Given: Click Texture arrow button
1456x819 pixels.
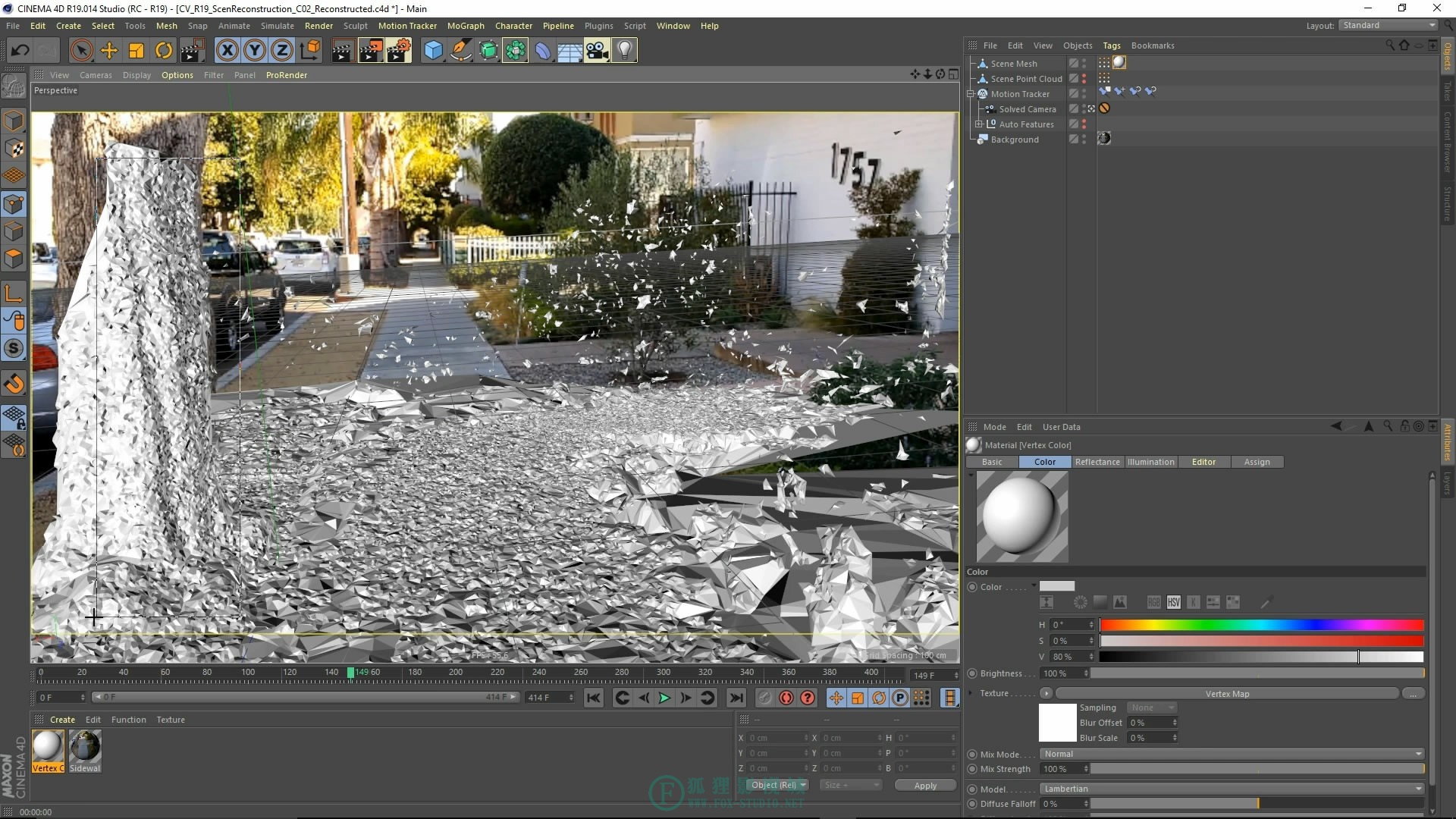Looking at the screenshot, I should tap(1046, 693).
